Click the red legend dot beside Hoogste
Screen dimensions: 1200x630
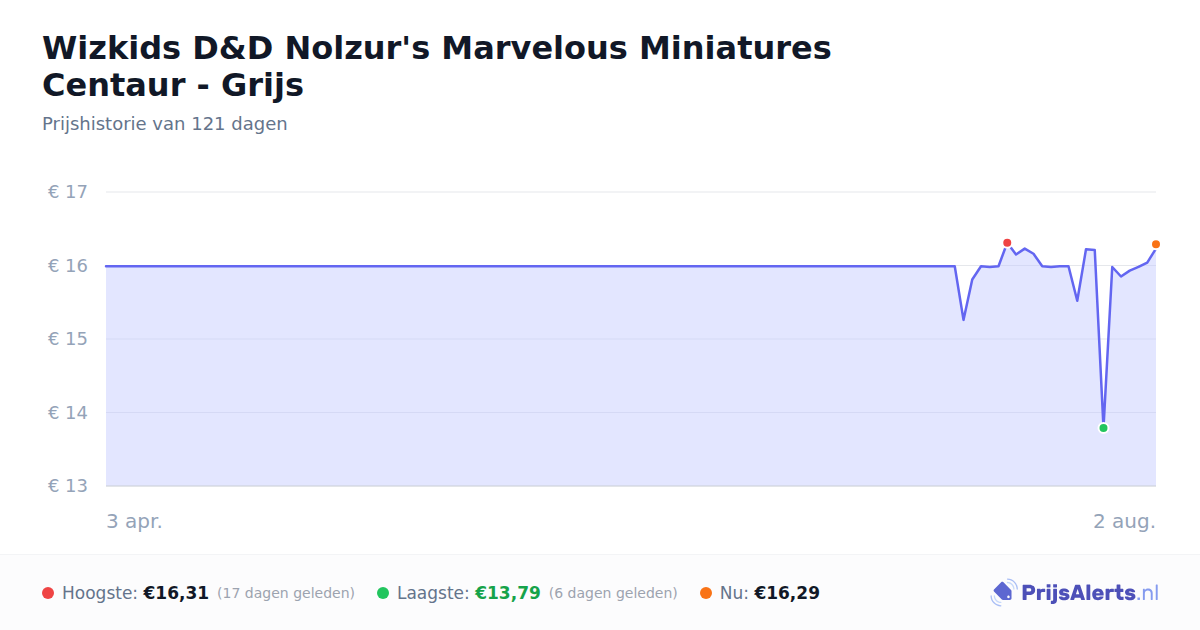point(48,593)
